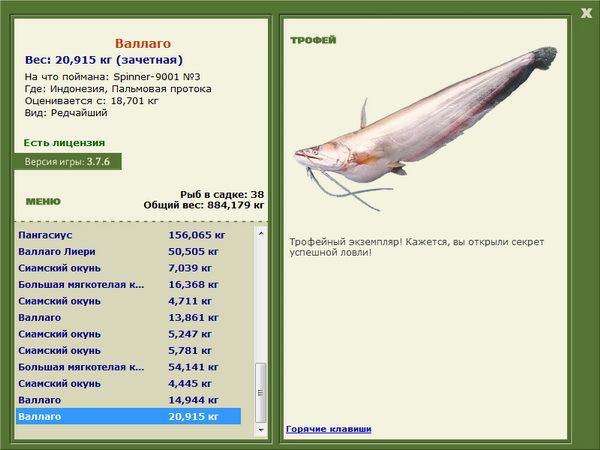Click the scrollbar up arrow in fish list
The width and height of the screenshot is (600, 450).
[261, 233]
